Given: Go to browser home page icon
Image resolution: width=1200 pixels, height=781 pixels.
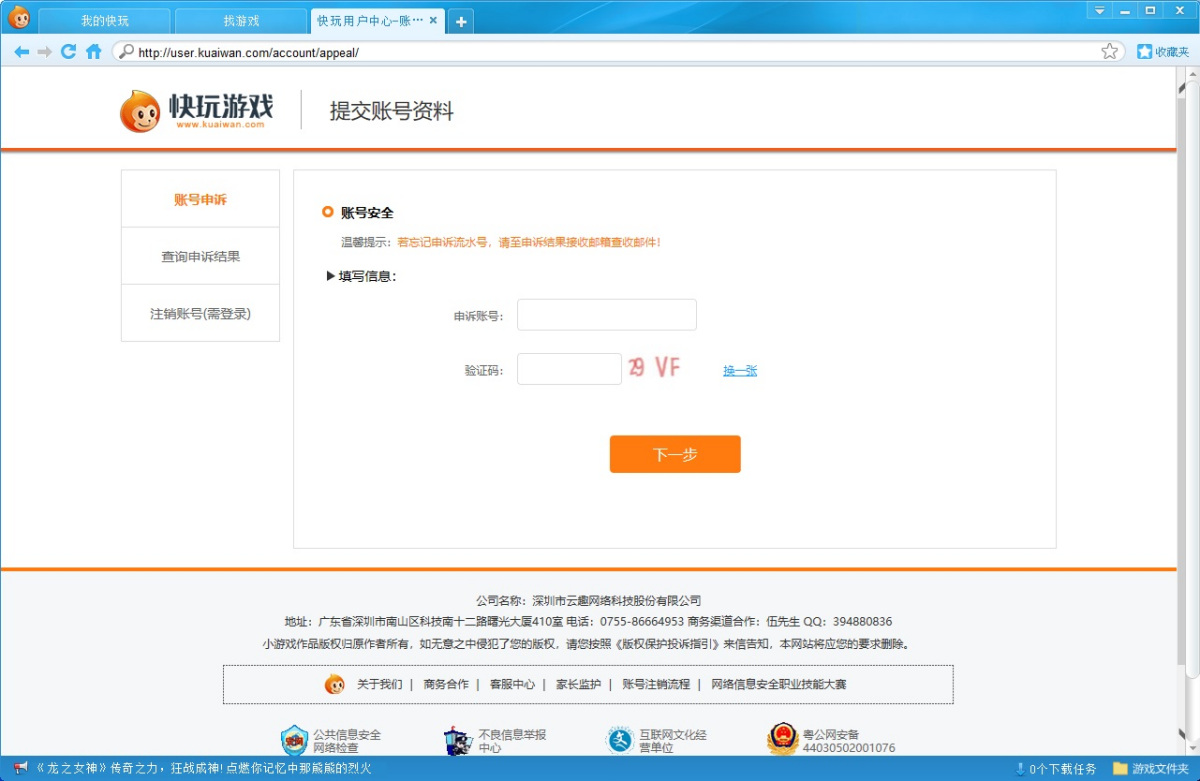Looking at the screenshot, I should tap(94, 52).
